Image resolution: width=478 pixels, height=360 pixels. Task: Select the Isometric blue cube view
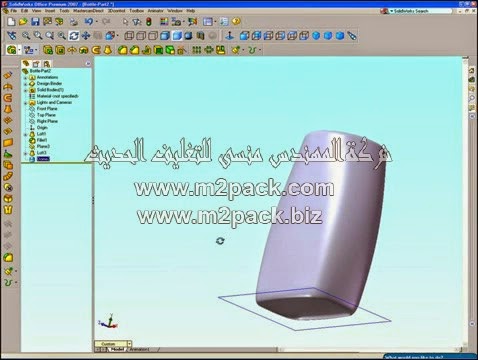[x=316, y=35]
